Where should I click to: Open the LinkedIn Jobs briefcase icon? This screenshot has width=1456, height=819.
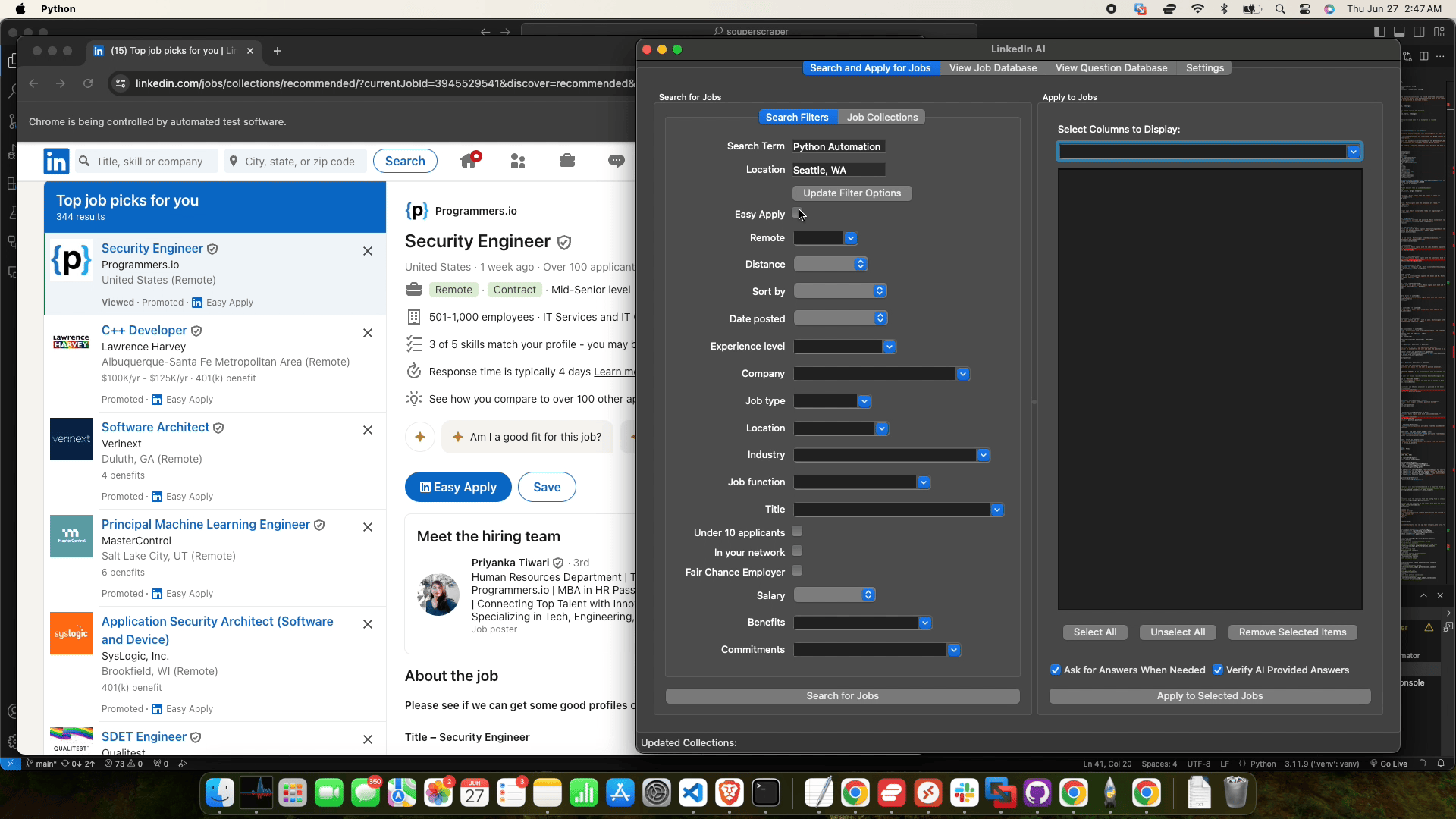(x=567, y=161)
